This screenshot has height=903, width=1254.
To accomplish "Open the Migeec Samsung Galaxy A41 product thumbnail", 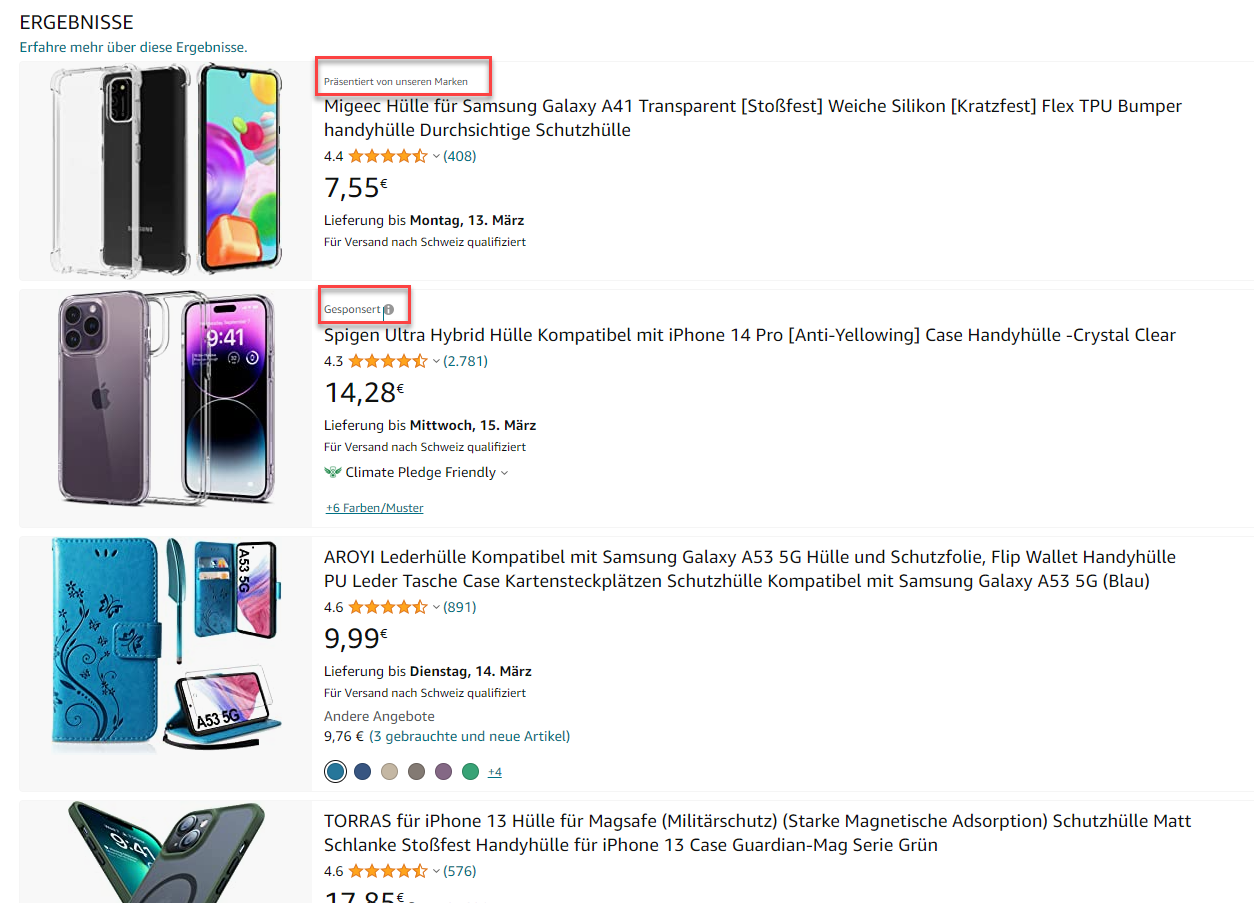I will [166, 170].
